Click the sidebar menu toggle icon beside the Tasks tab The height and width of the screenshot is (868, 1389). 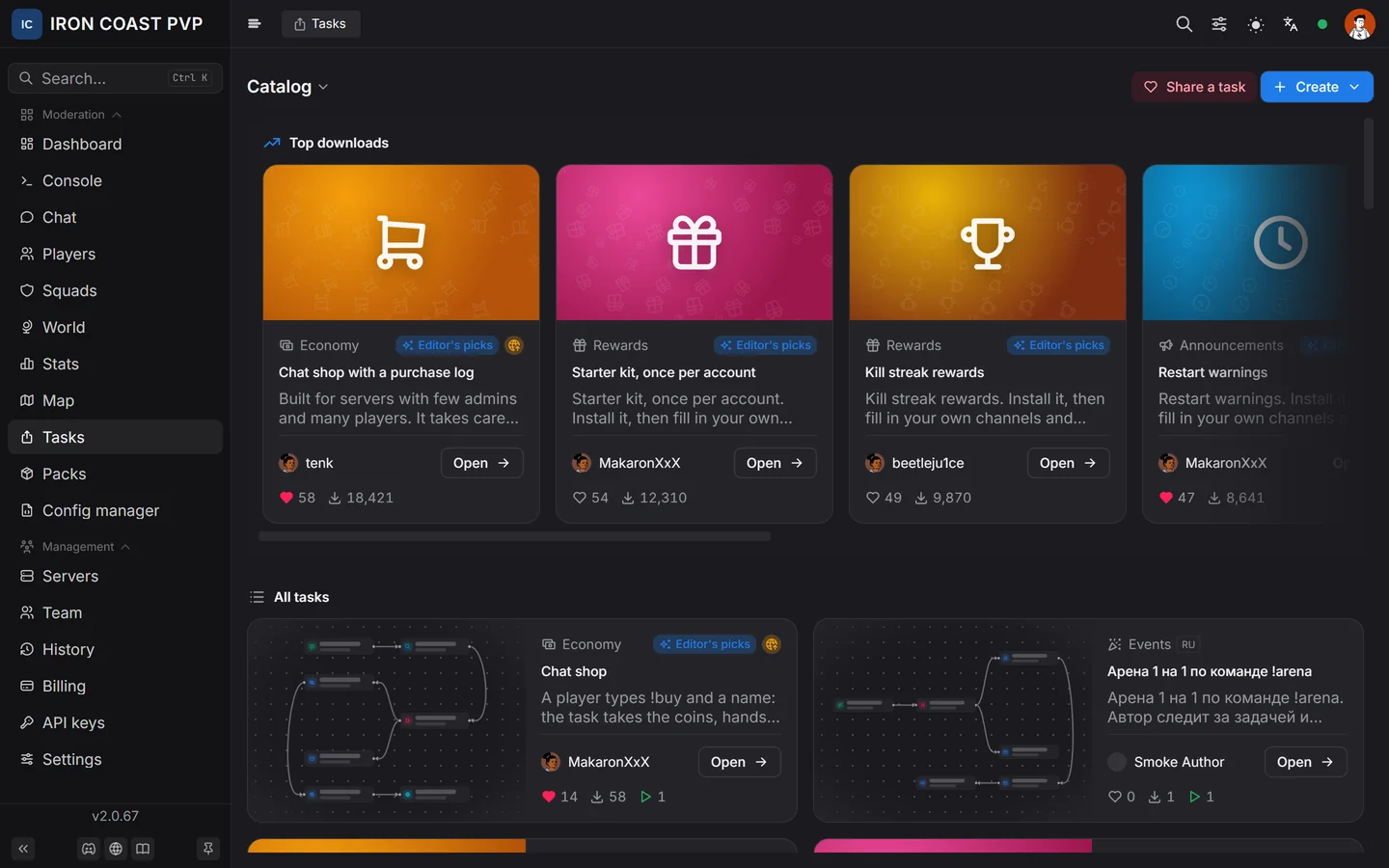point(255,24)
